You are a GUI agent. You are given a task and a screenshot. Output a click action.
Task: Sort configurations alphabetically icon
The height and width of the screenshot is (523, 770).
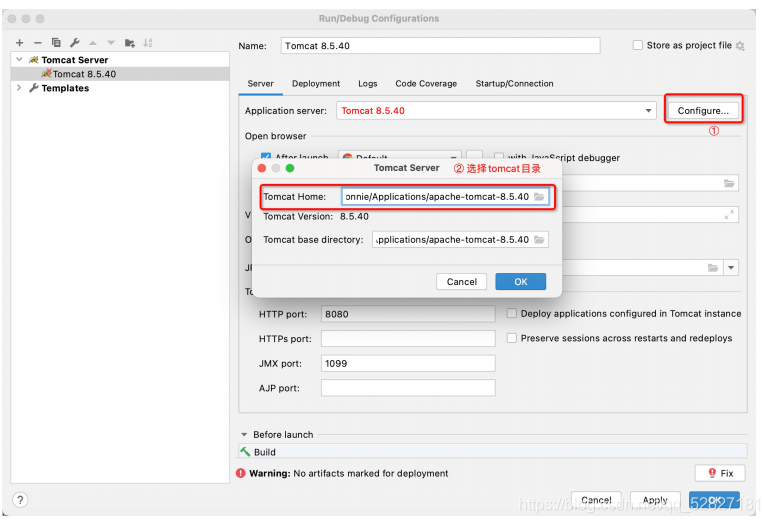coord(148,43)
